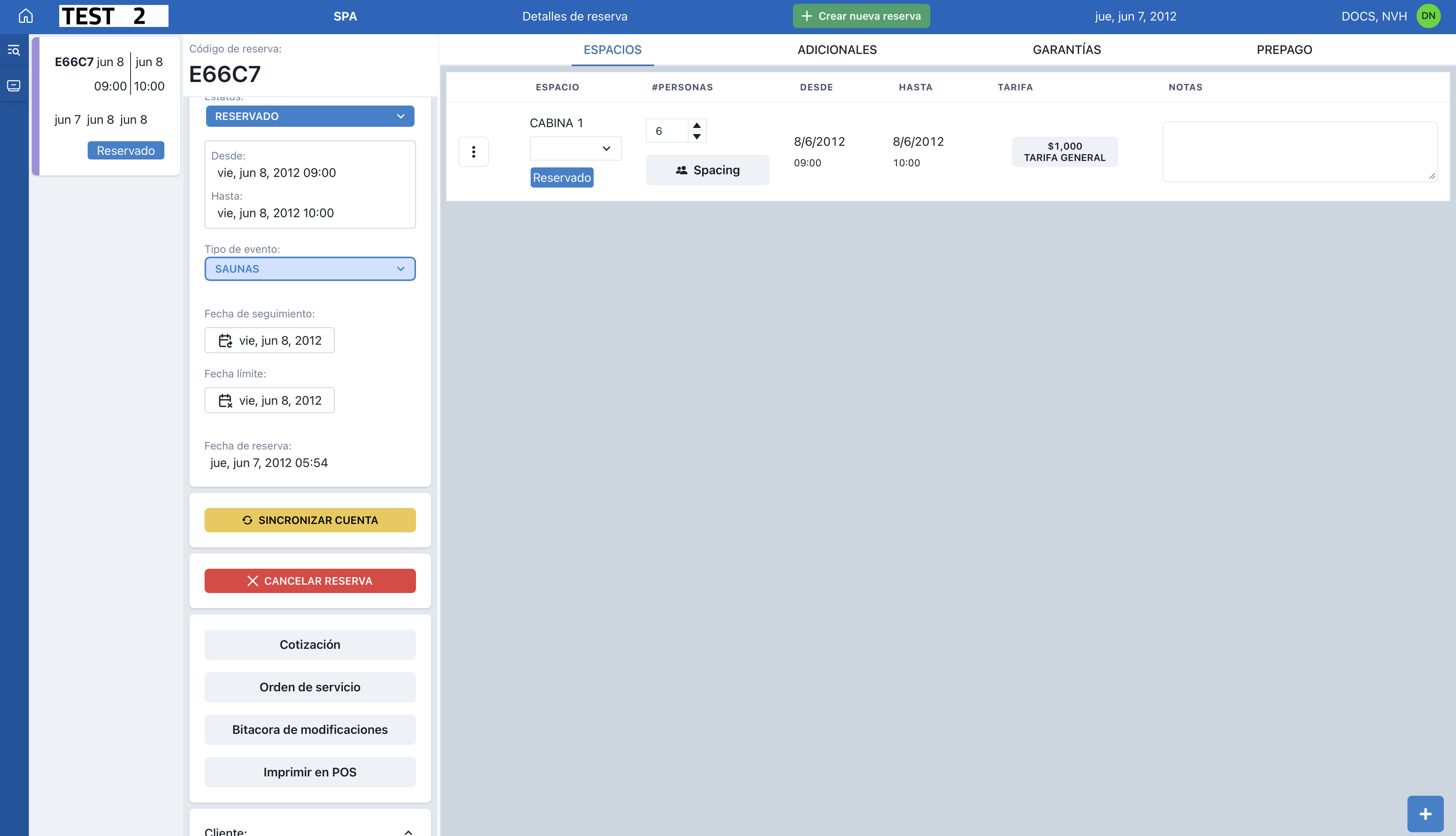Click the blue plus floating button

1425,814
